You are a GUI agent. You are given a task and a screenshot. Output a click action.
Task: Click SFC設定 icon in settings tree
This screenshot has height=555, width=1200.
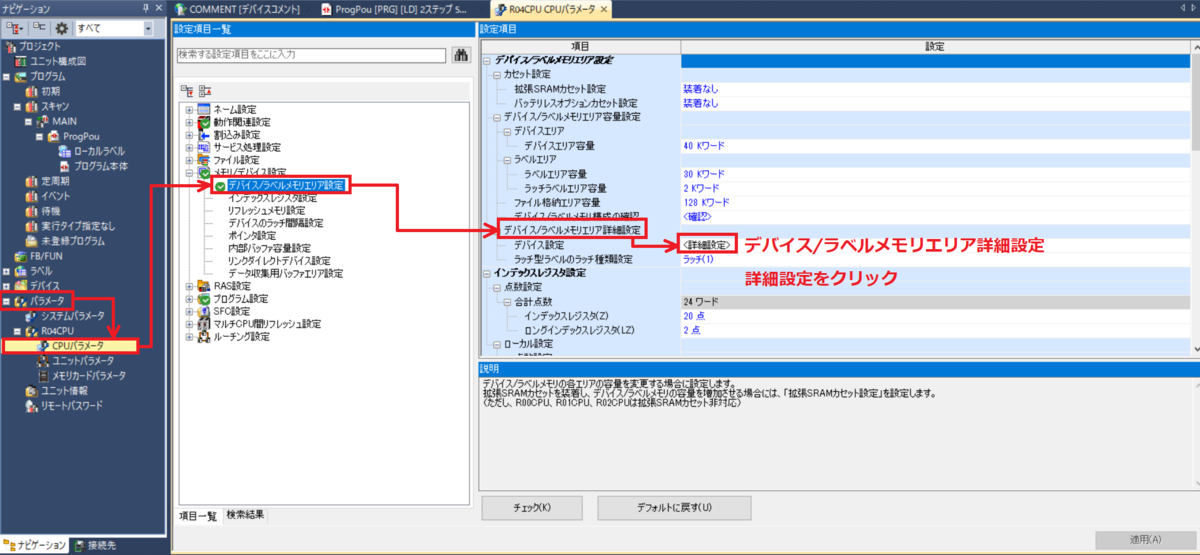point(204,311)
